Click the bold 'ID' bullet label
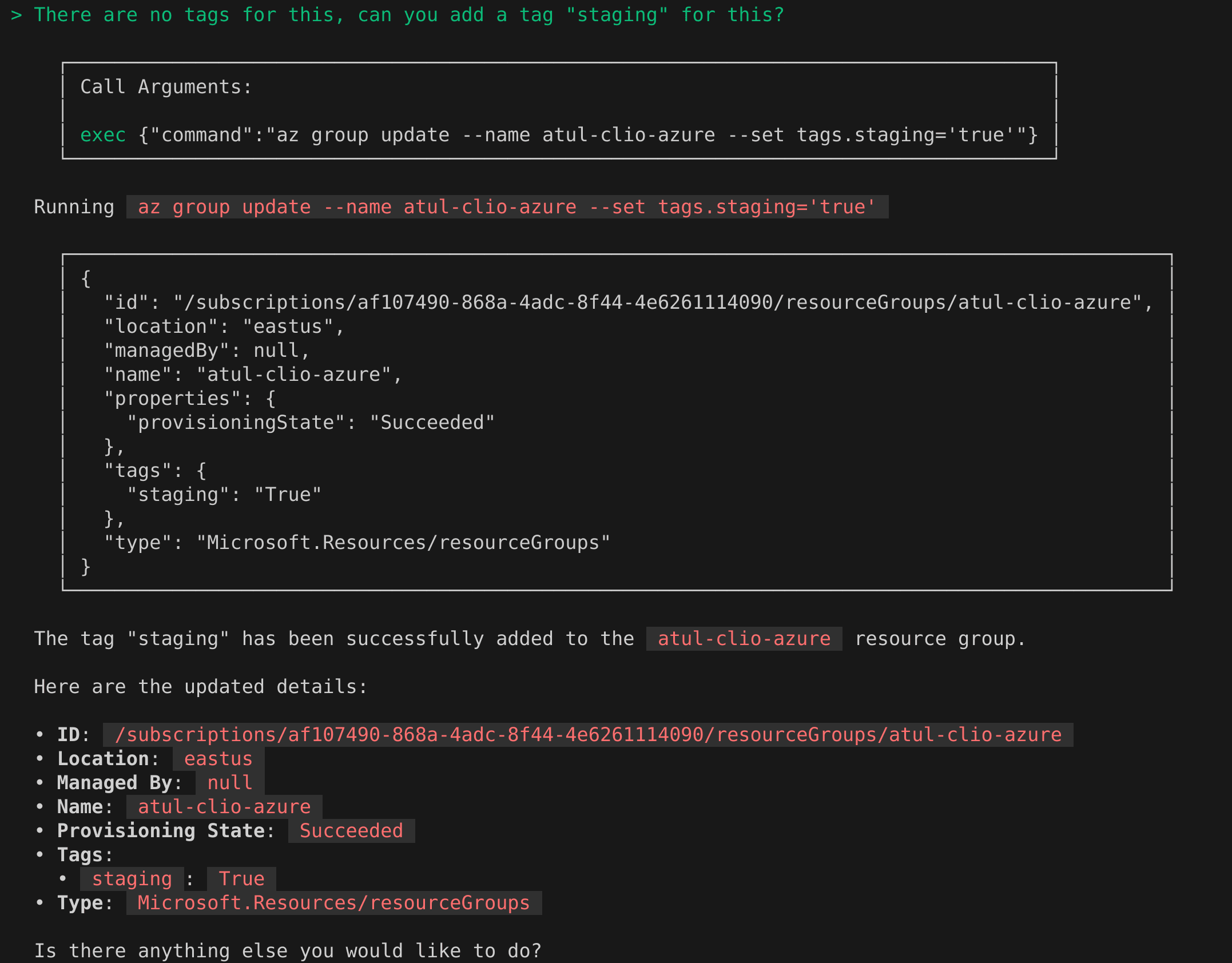1232x963 pixels. pos(69,735)
